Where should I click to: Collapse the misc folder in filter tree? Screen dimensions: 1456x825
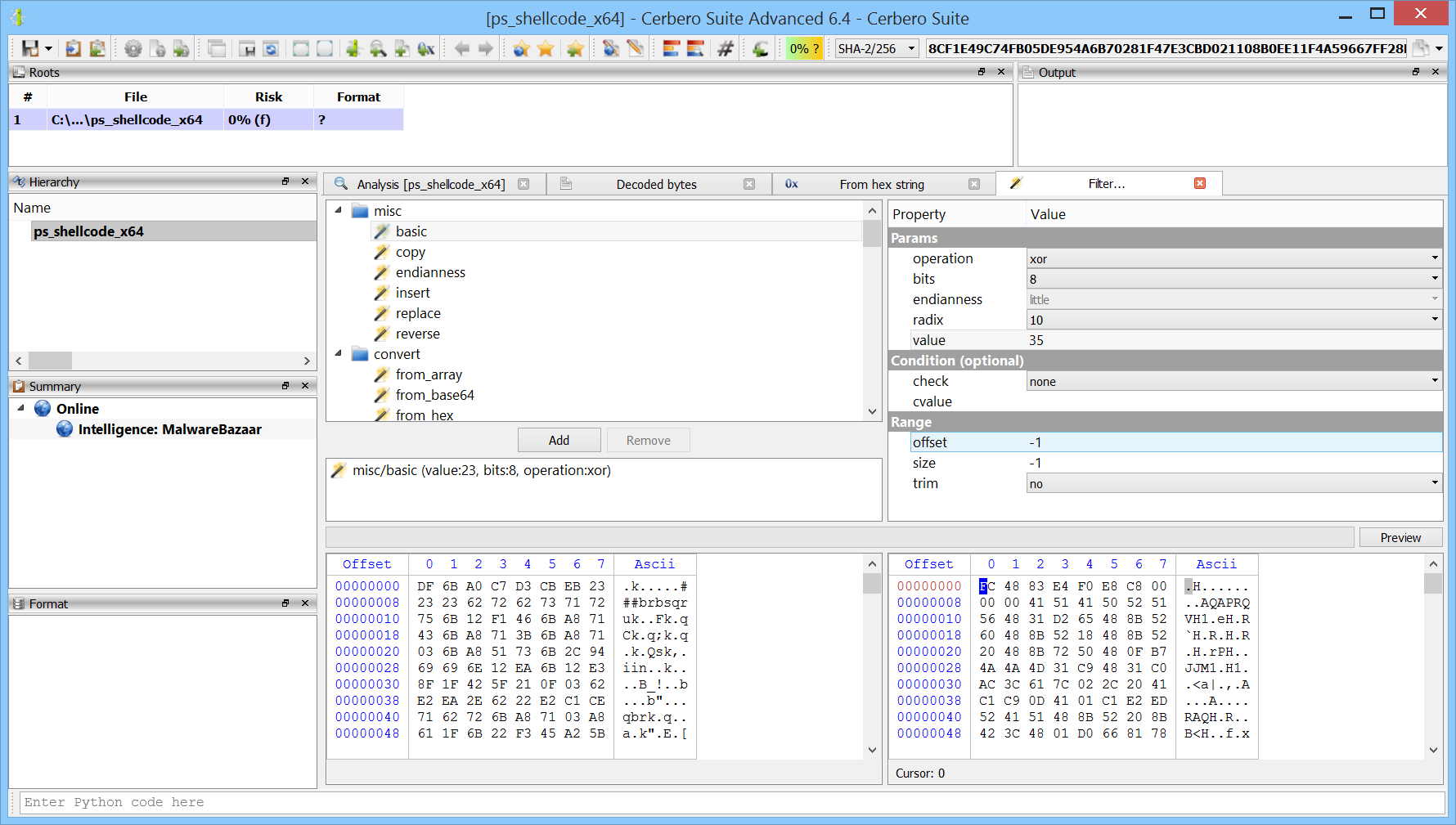[339, 210]
